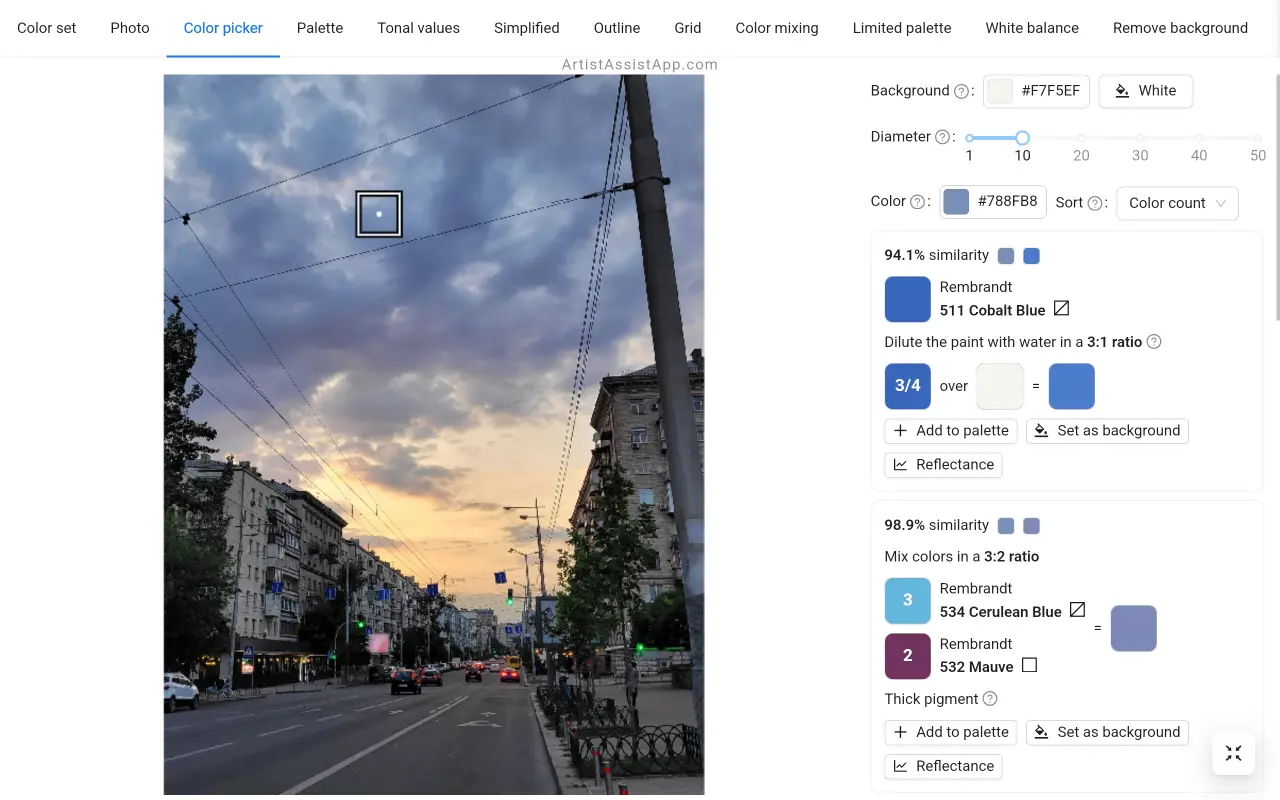Image resolution: width=1280 pixels, height=800 pixels.
Task: Click the Diameter help question icon
Action: coord(943,137)
